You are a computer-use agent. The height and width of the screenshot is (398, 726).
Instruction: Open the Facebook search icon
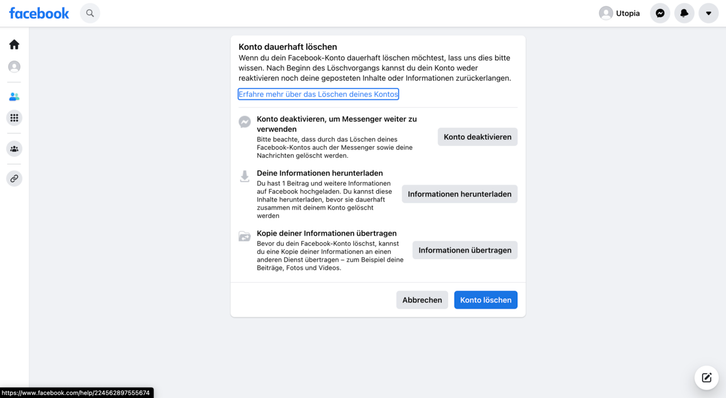click(x=90, y=13)
